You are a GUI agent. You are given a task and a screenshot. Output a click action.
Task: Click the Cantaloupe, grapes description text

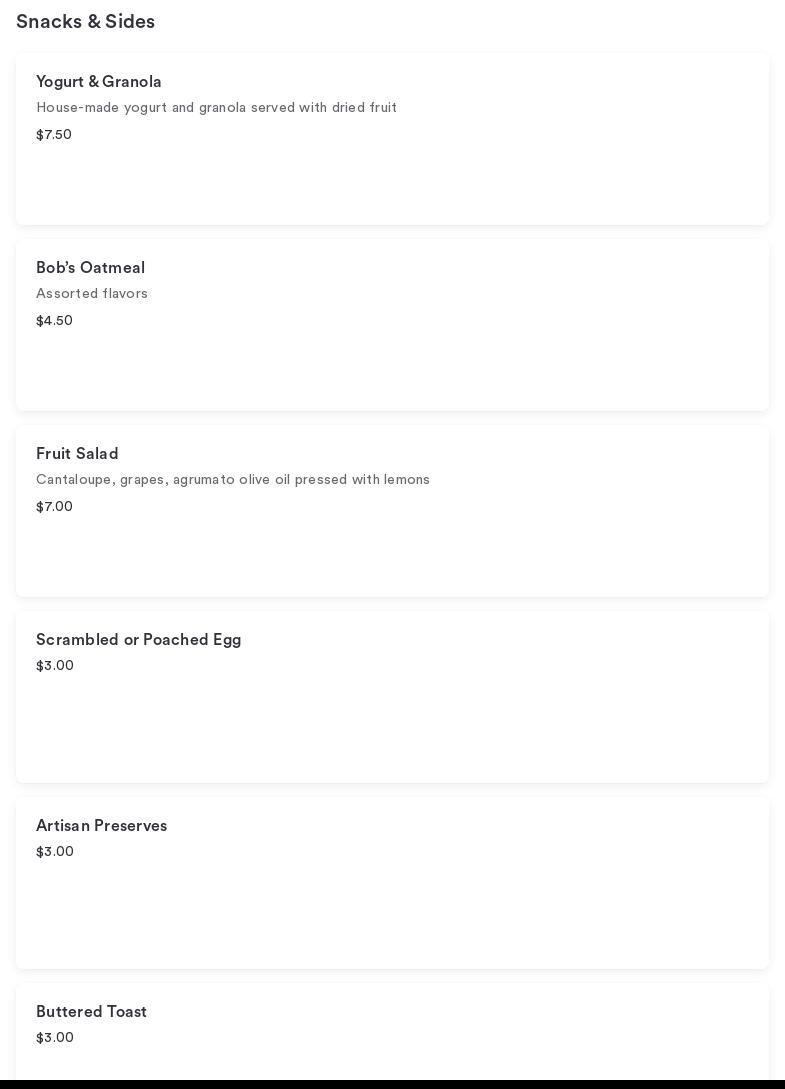point(233,480)
